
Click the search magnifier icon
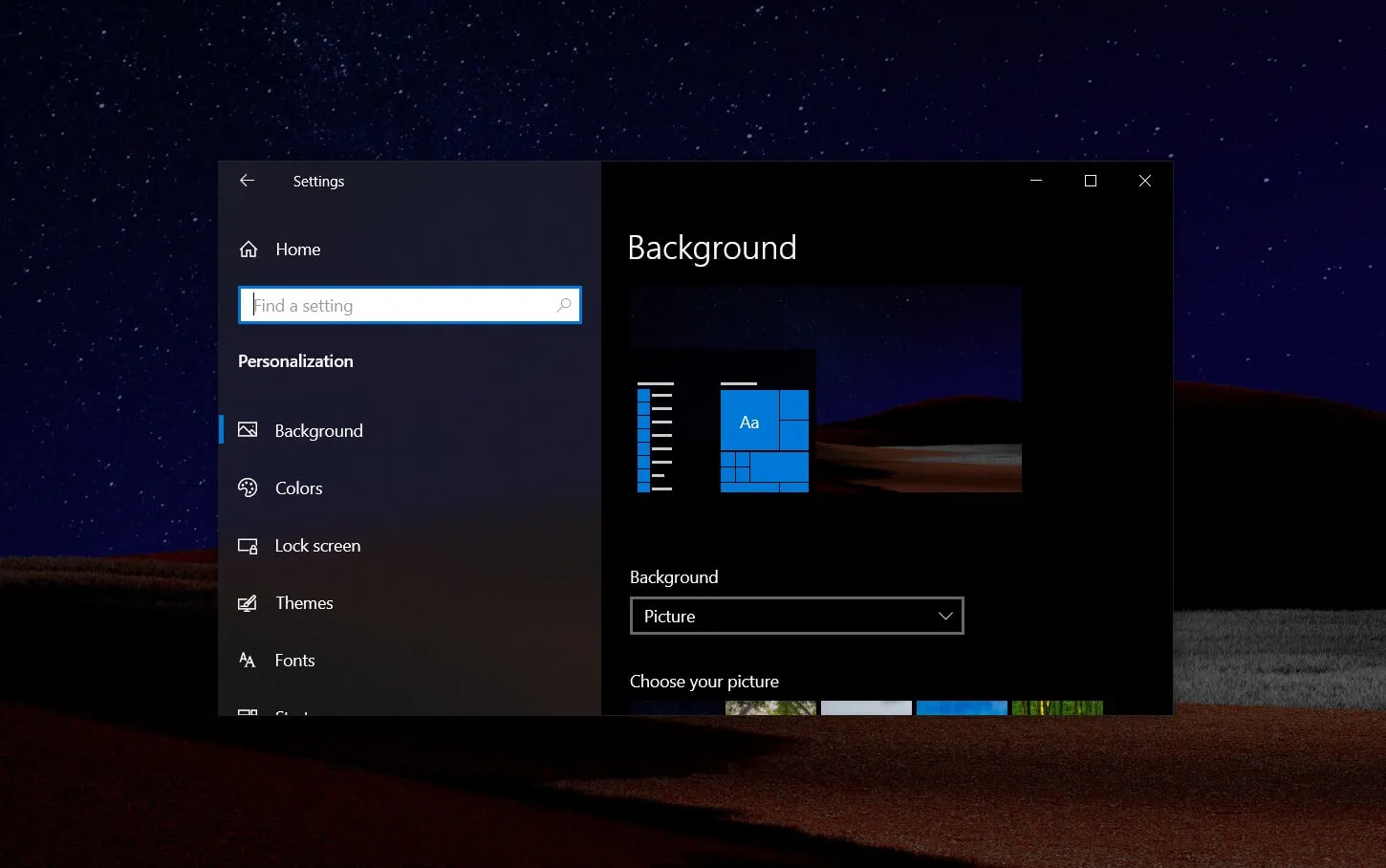(564, 305)
